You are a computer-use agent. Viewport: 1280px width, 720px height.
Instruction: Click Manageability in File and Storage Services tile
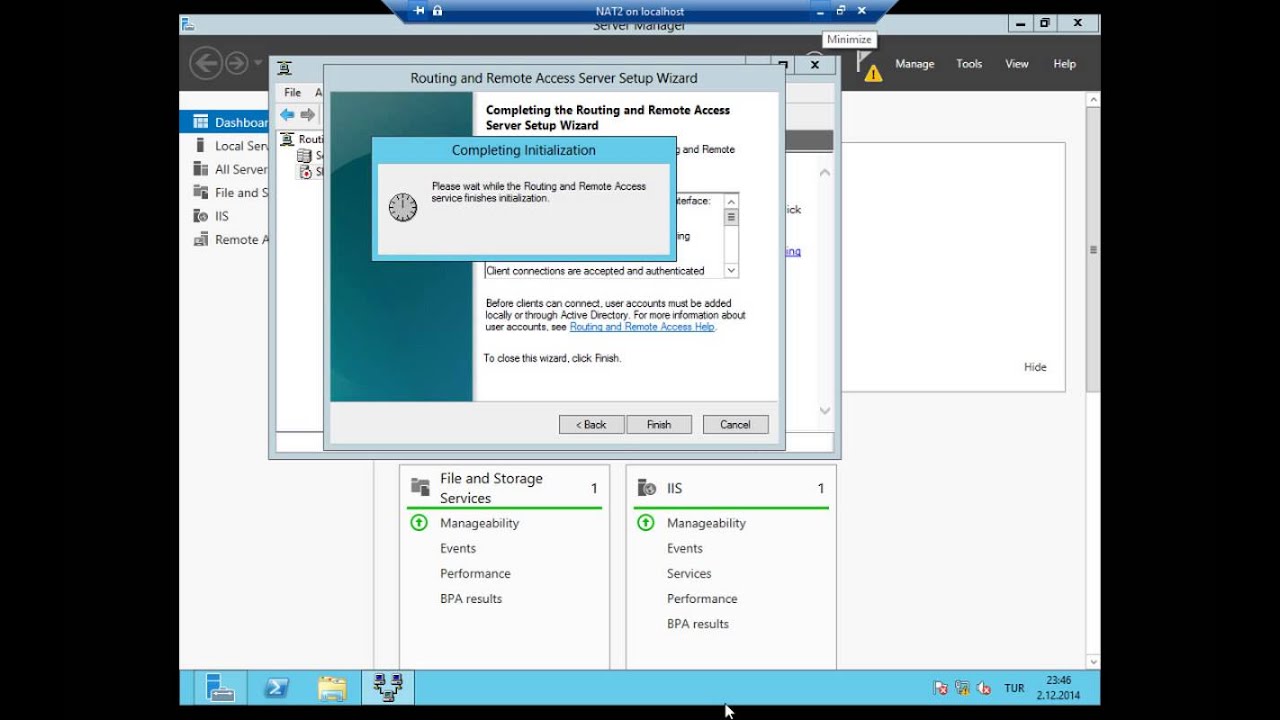(479, 523)
